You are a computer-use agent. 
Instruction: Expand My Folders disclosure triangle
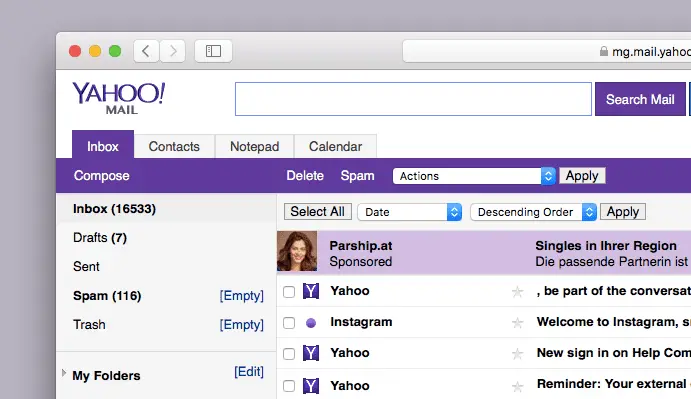click(x=64, y=373)
